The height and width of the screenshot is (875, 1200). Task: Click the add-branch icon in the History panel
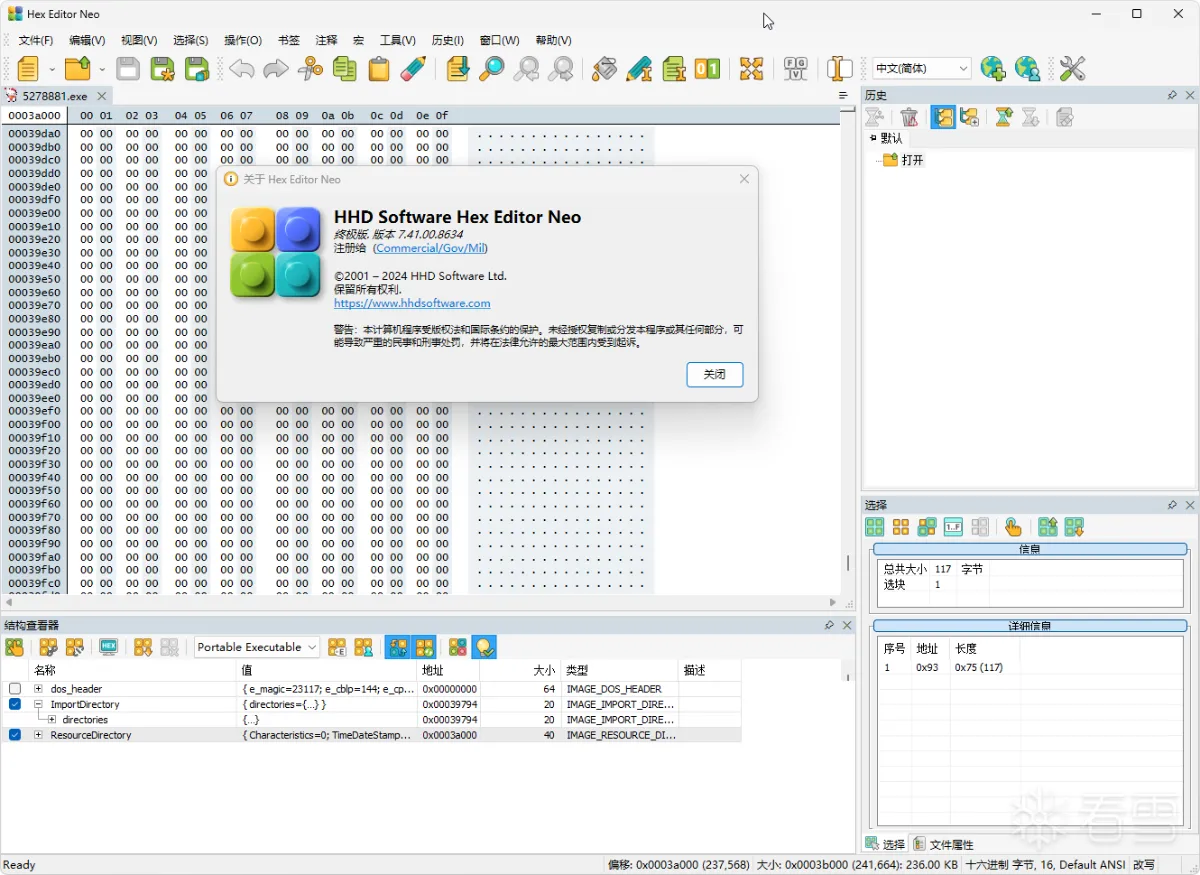coord(969,117)
